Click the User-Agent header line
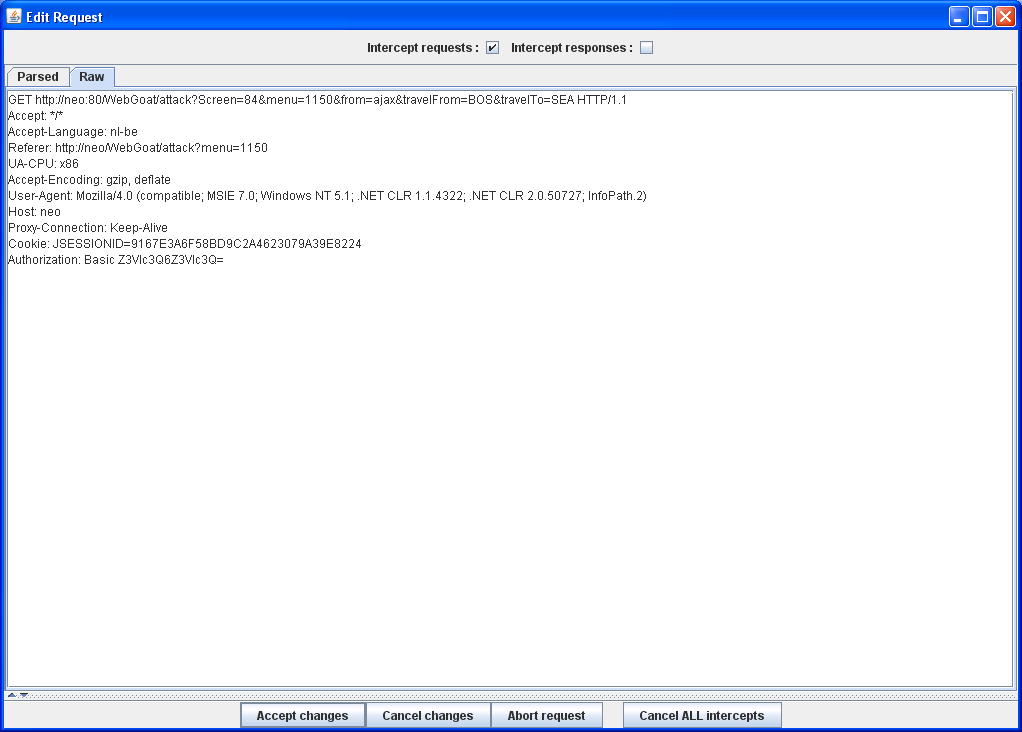The height and width of the screenshot is (732, 1022). click(326, 196)
